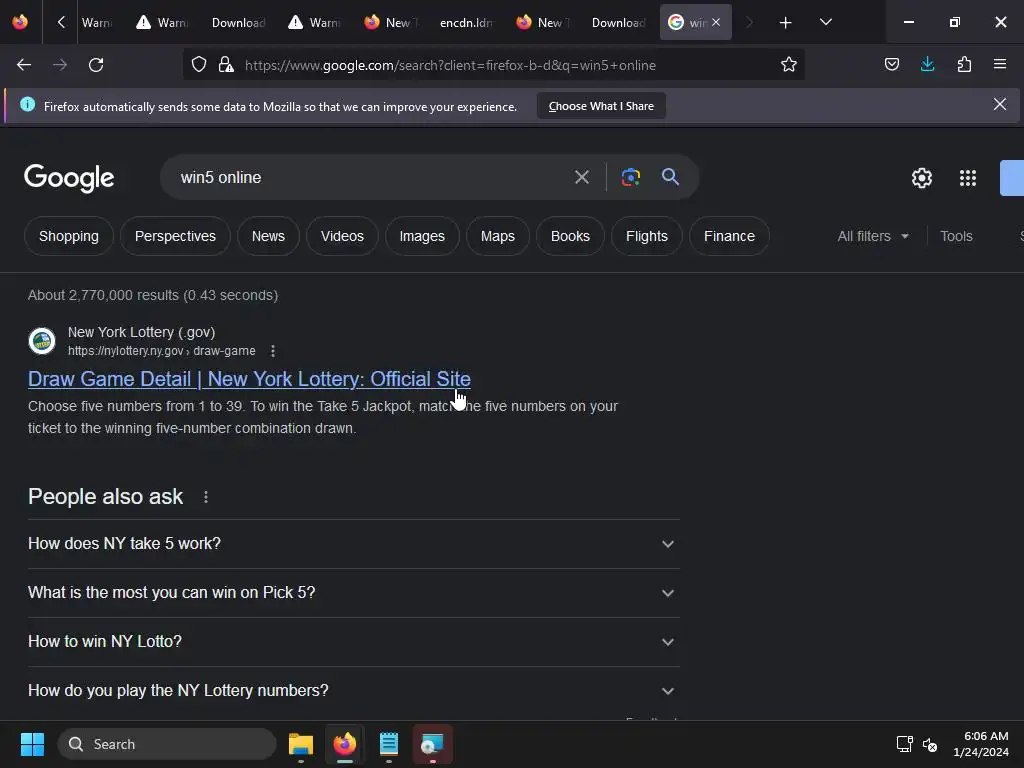Open Google apps grid
Image resolution: width=1024 pixels, height=768 pixels.
tap(968, 178)
